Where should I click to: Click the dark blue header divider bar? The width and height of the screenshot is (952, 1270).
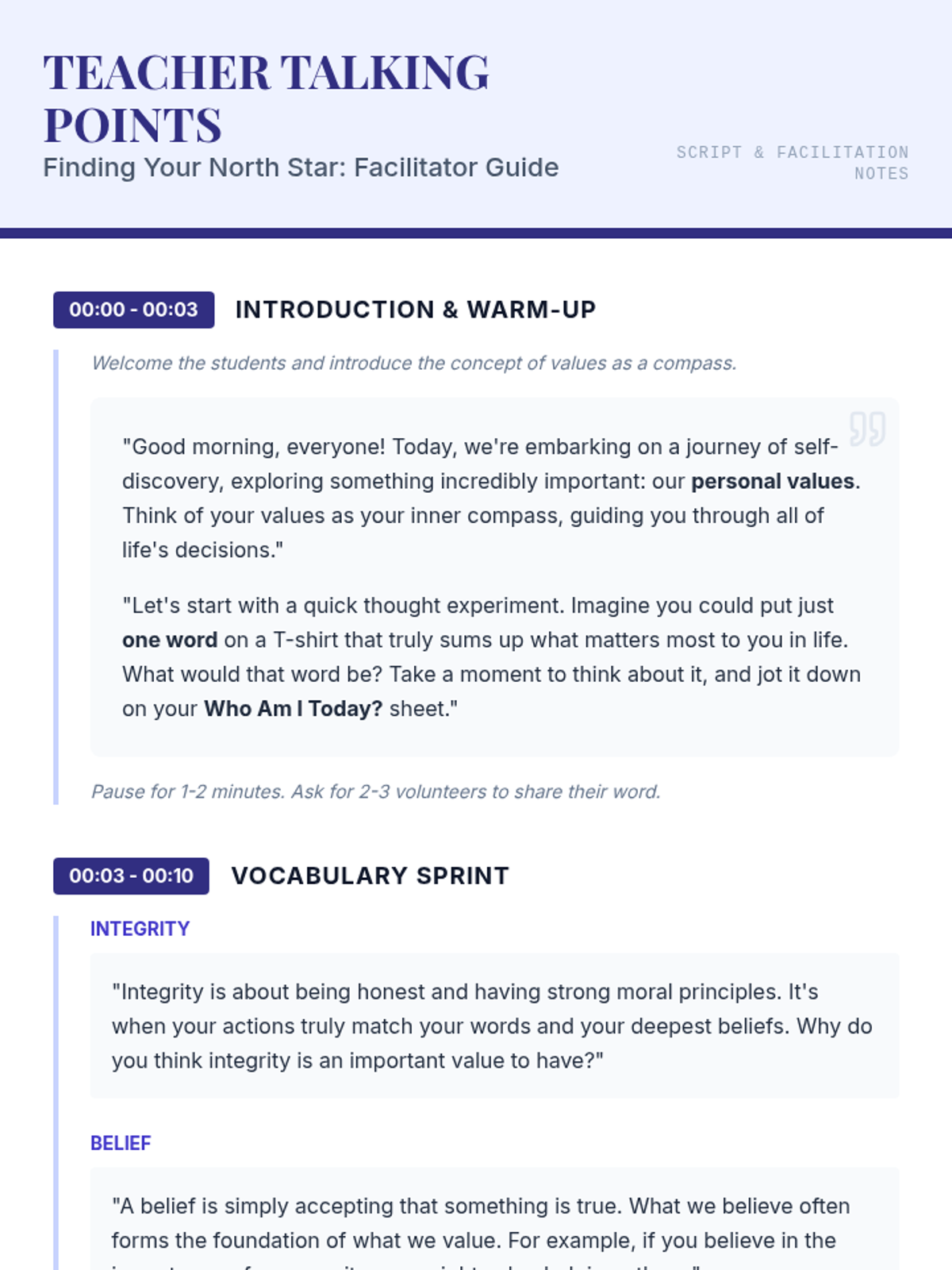click(x=476, y=233)
